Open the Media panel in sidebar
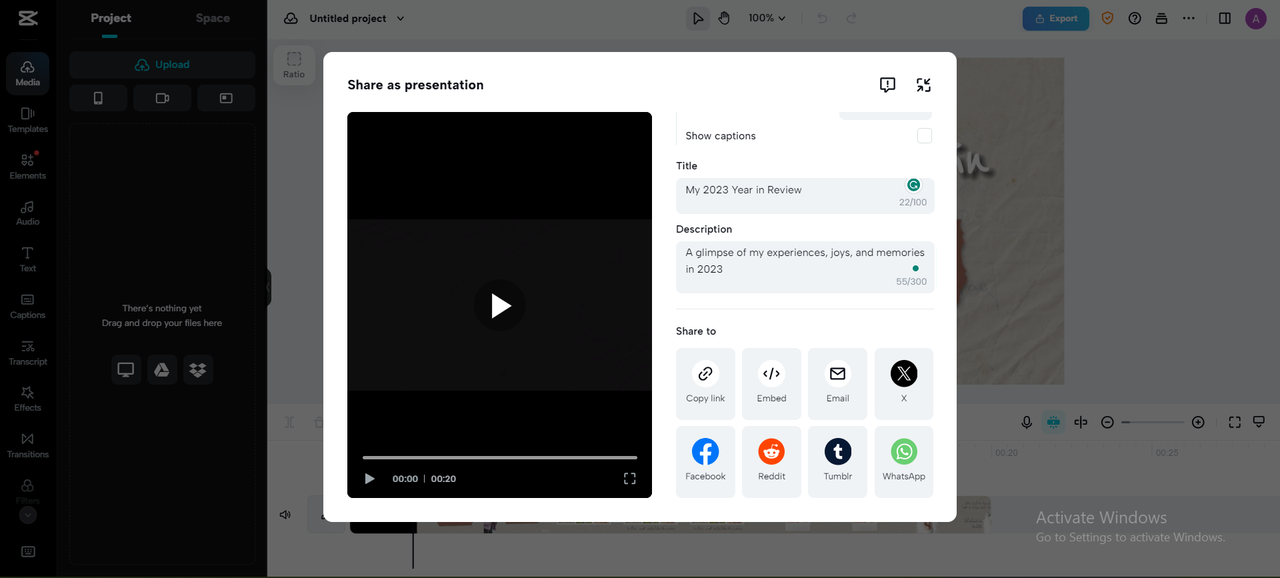The image size is (1280, 578). [x=28, y=73]
